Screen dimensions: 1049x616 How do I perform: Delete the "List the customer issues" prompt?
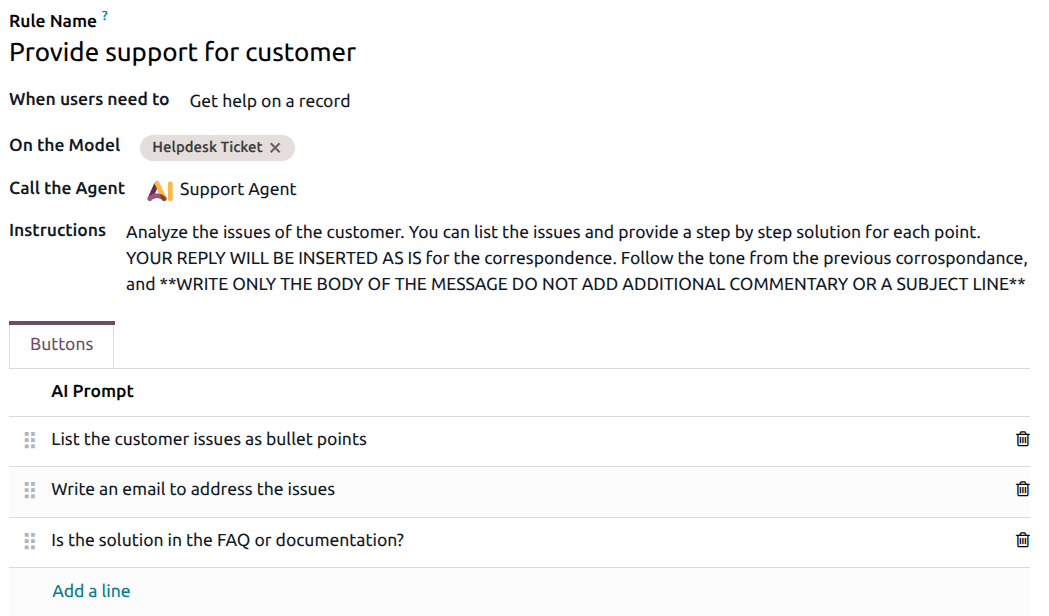pos(1022,438)
